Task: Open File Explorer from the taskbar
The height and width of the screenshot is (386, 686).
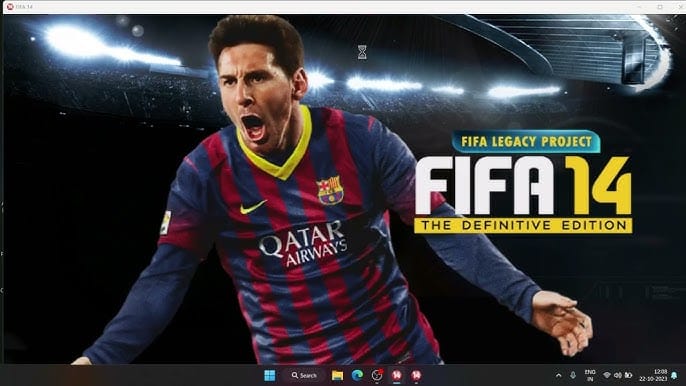Action: coord(337,375)
